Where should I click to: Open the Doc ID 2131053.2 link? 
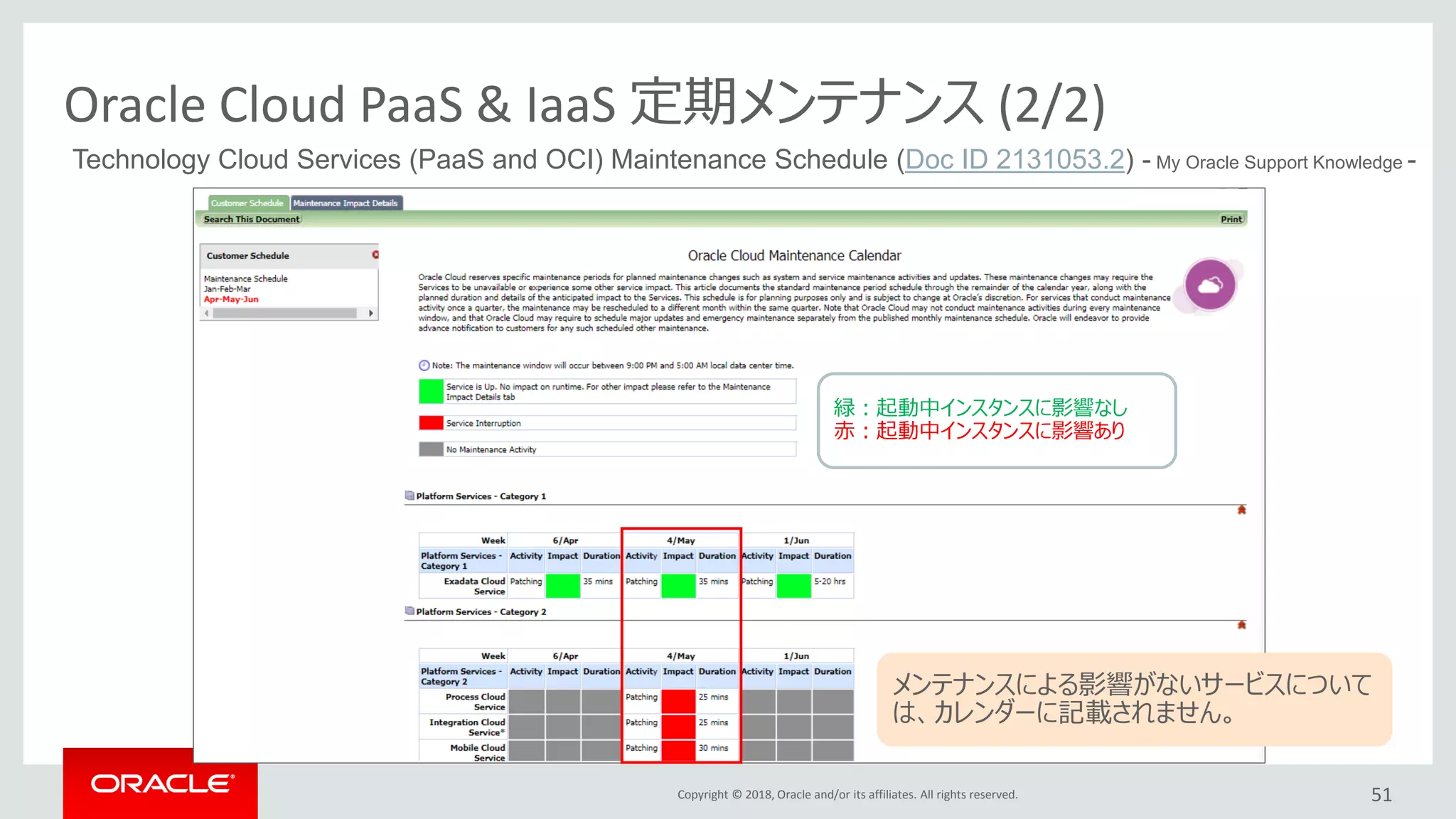tap(1015, 159)
